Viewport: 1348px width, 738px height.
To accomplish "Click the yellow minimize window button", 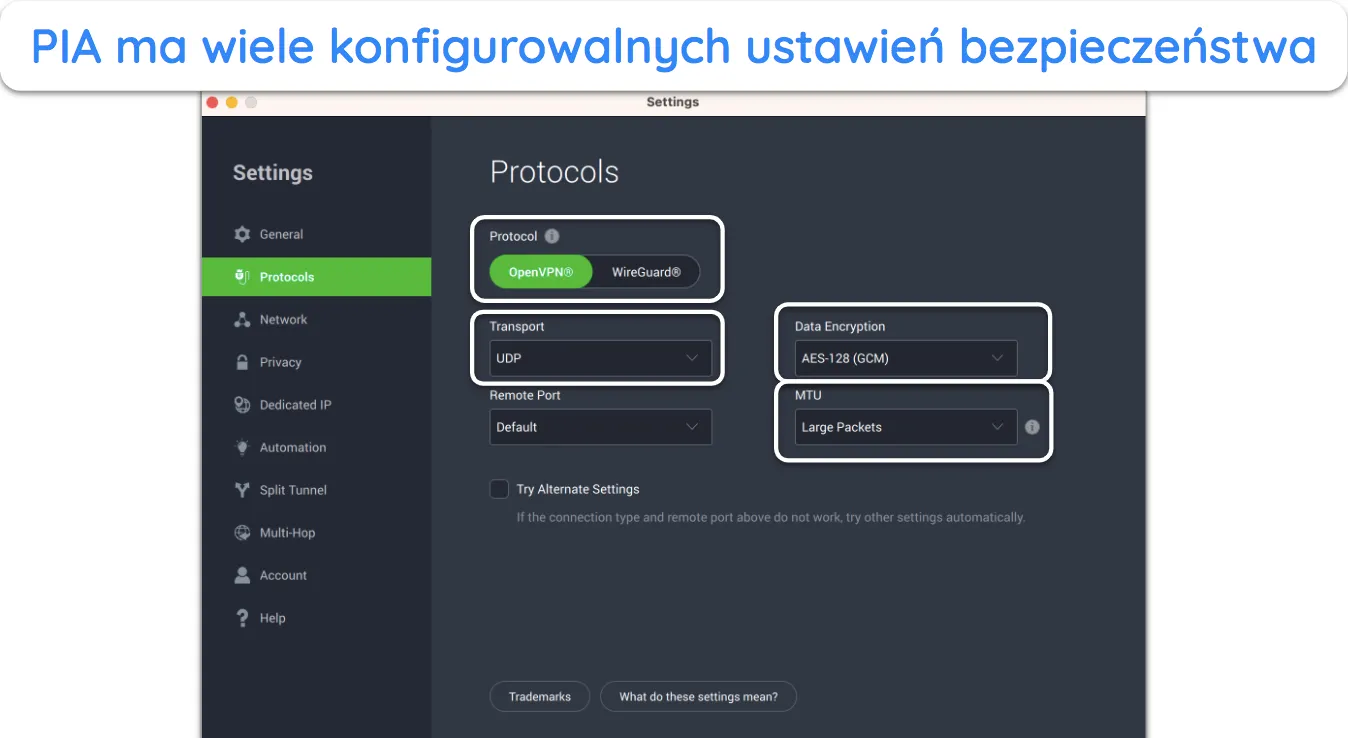I will coord(232,102).
